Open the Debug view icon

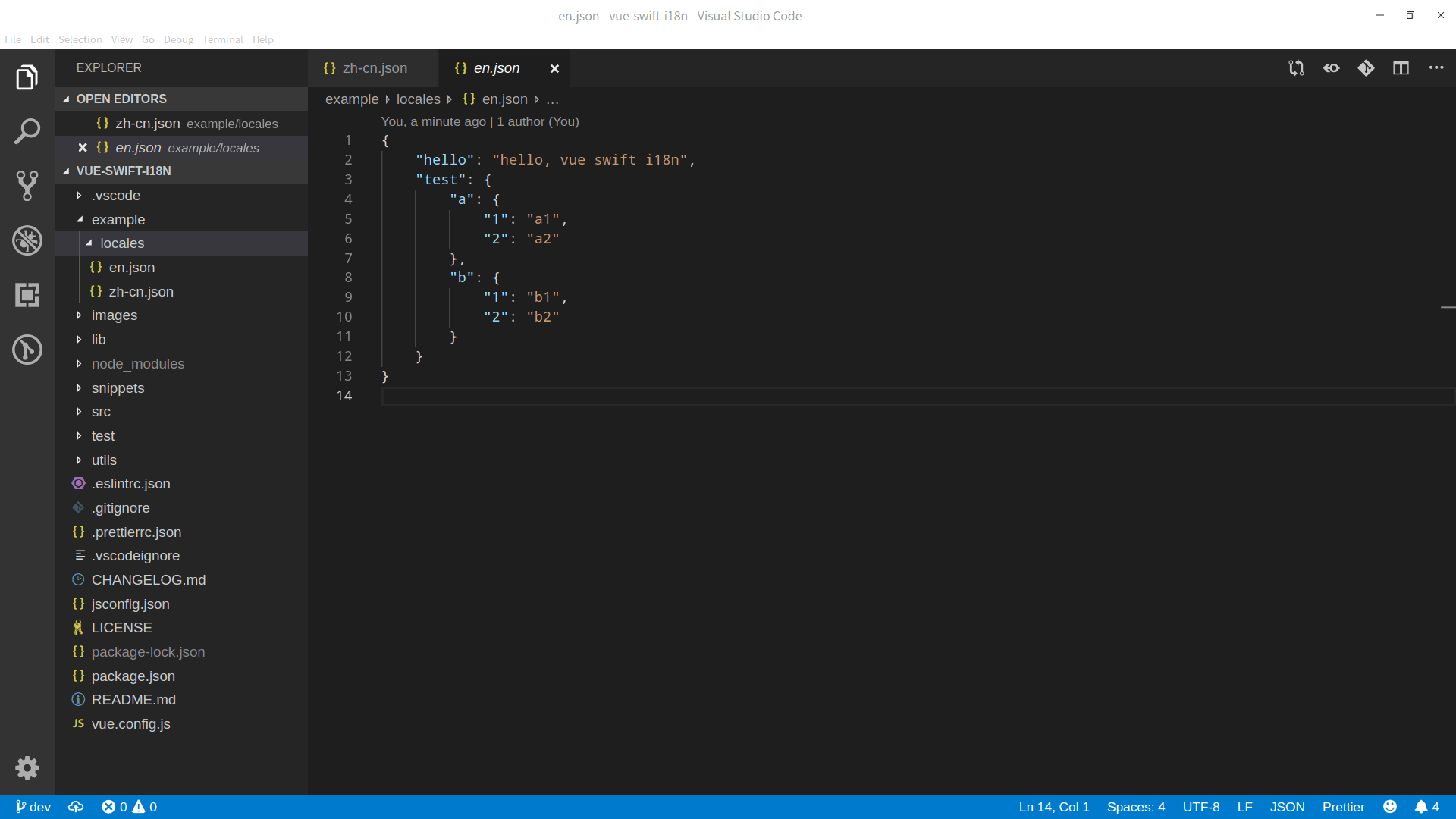point(27,240)
